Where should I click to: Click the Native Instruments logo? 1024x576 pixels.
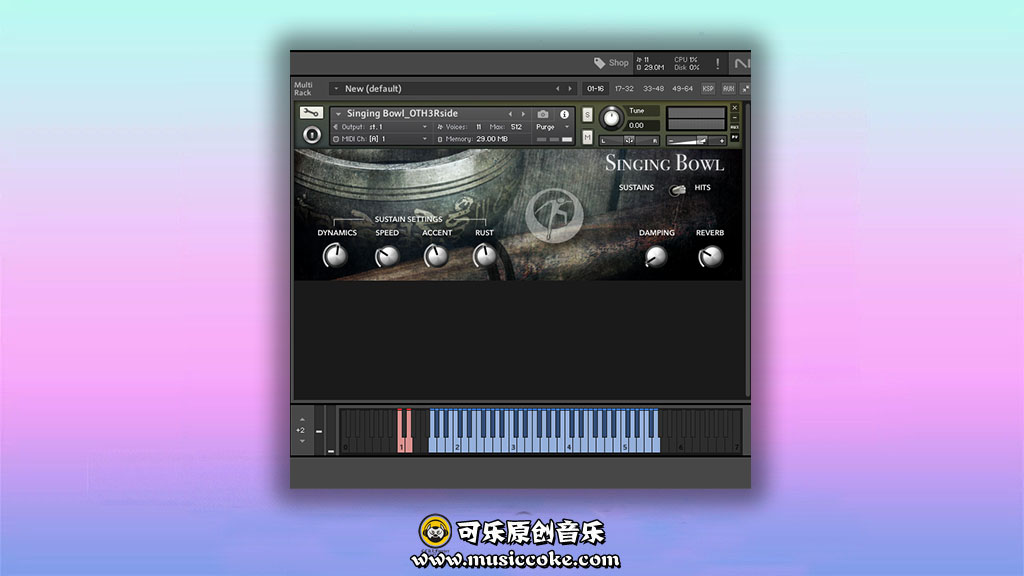(741, 63)
